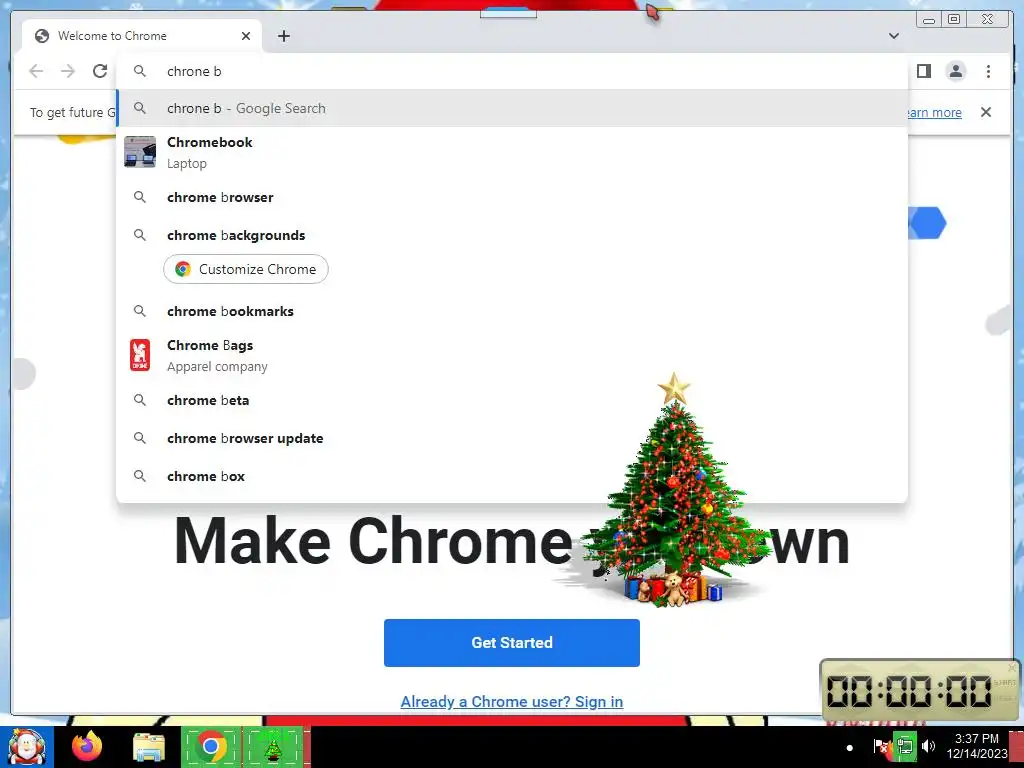This screenshot has width=1024, height=768.
Task: Expand the tab search dropdown arrow
Action: 893,36
